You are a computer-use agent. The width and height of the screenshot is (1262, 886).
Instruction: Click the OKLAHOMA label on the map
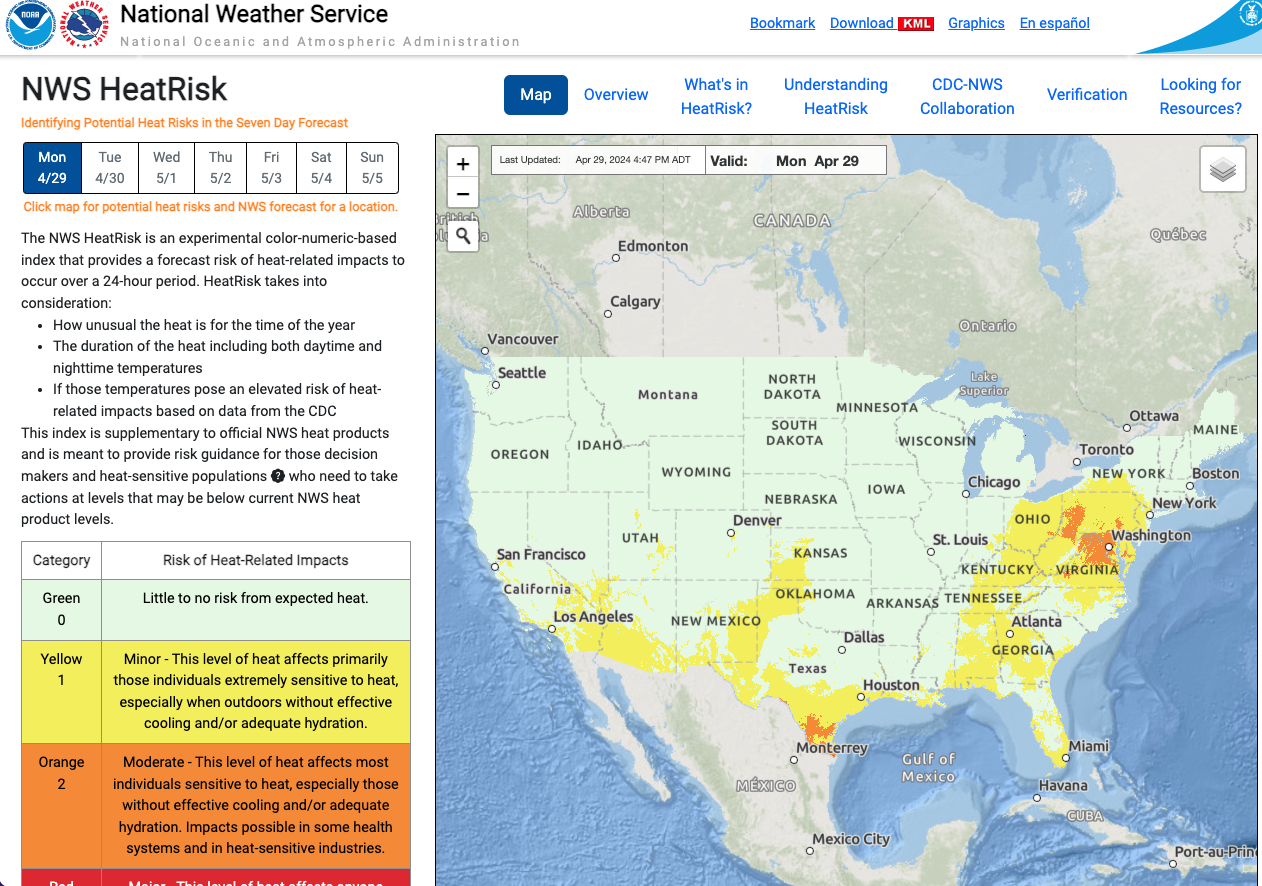[815, 594]
